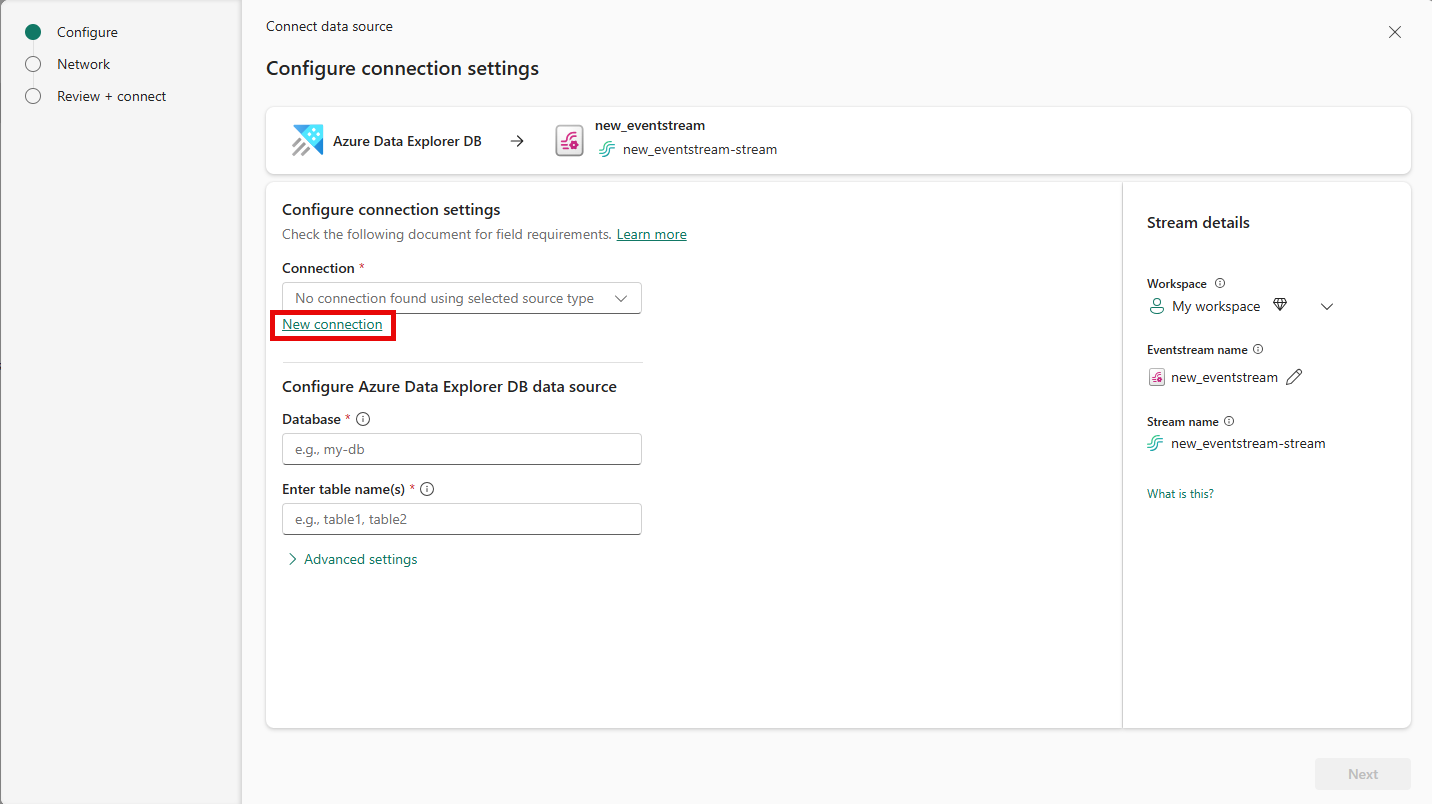Click the stream icon in Stream details panel
This screenshot has height=804, width=1432.
pos(1156,443)
